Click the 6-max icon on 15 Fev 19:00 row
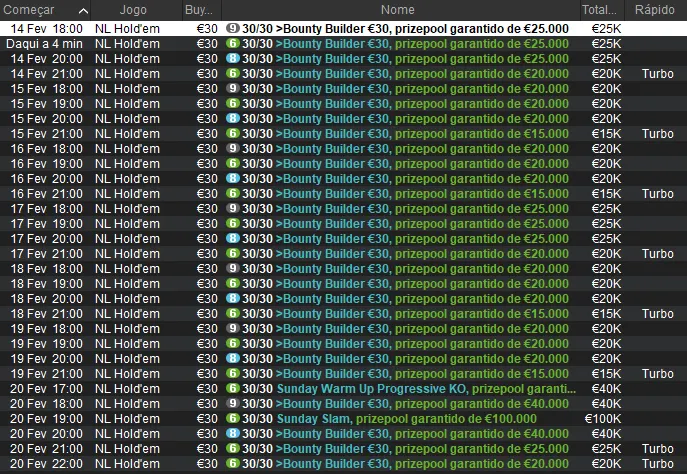This screenshot has width=687, height=474. [233, 103]
